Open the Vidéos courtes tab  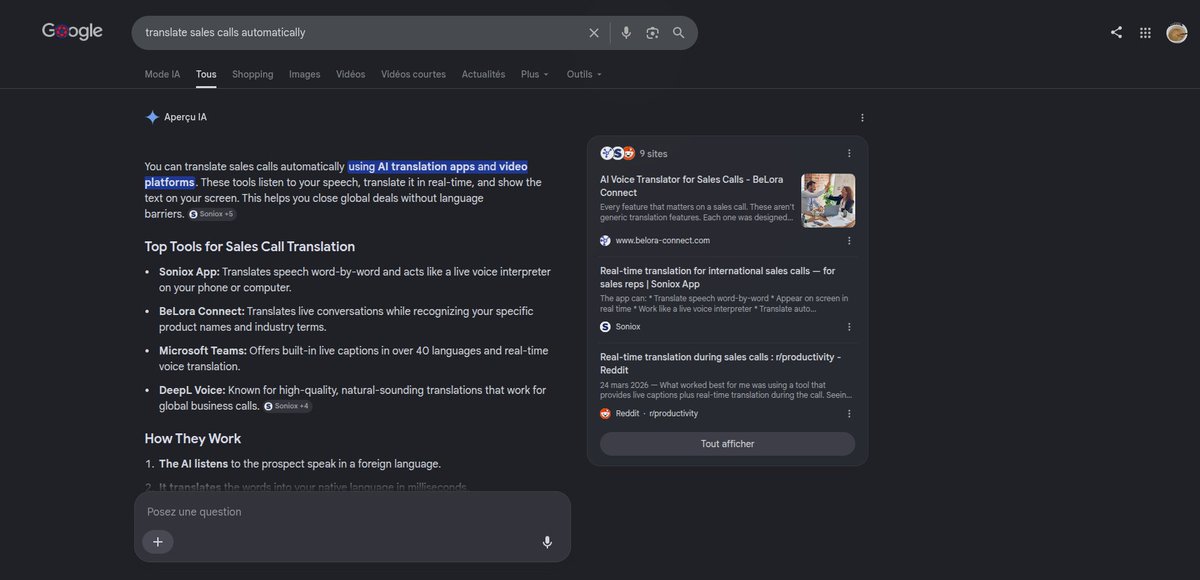tap(414, 74)
